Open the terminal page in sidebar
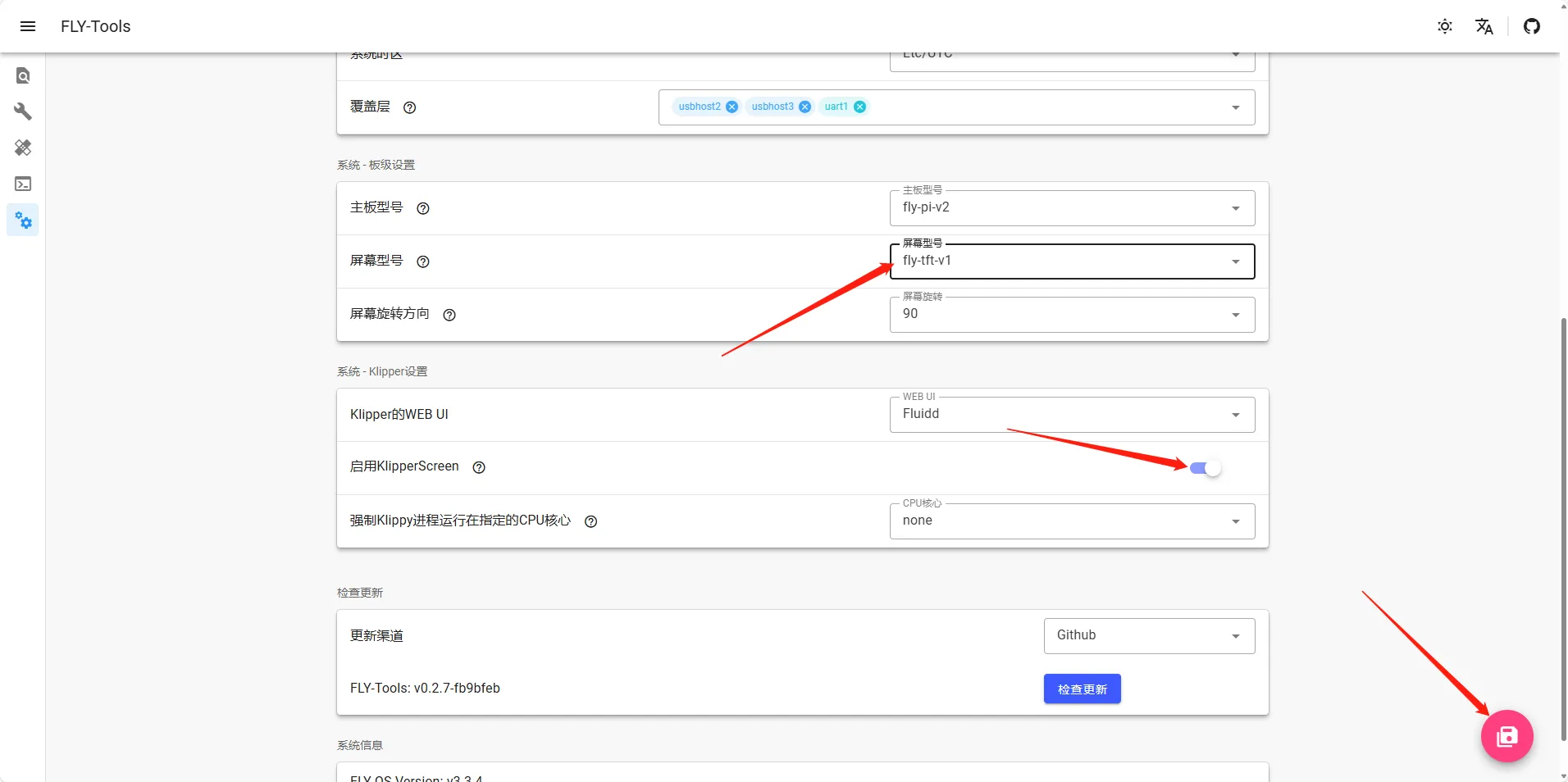 [x=23, y=184]
